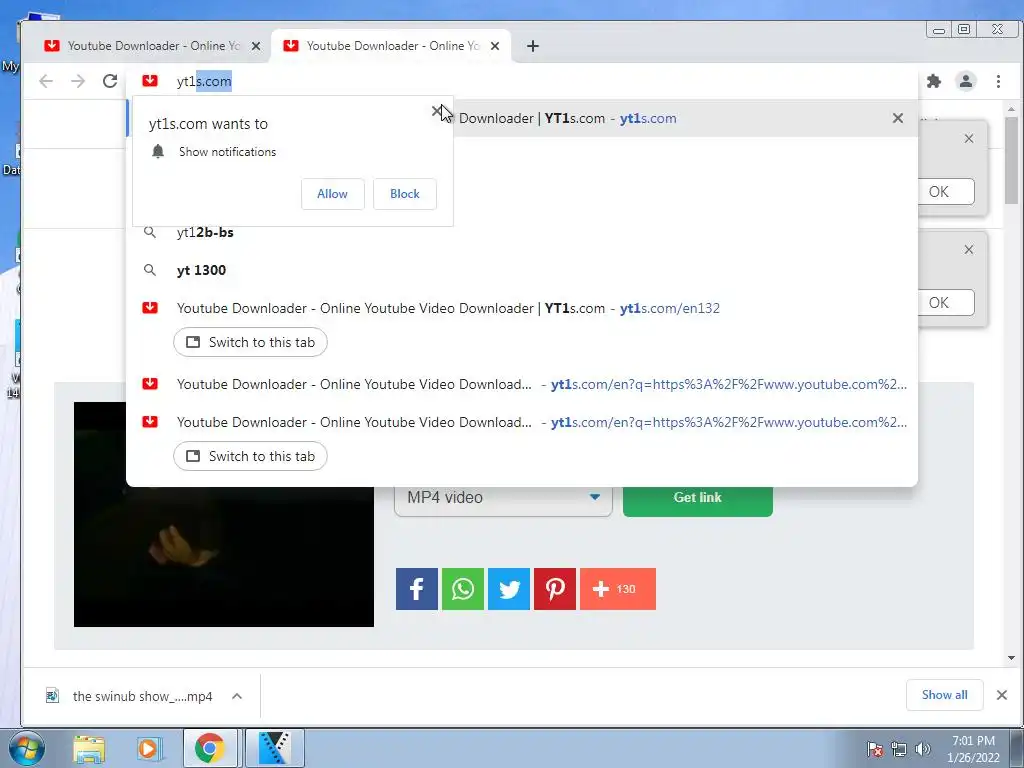Reload the current page
The width and height of the screenshot is (1024, 768).
pyautogui.click(x=110, y=81)
